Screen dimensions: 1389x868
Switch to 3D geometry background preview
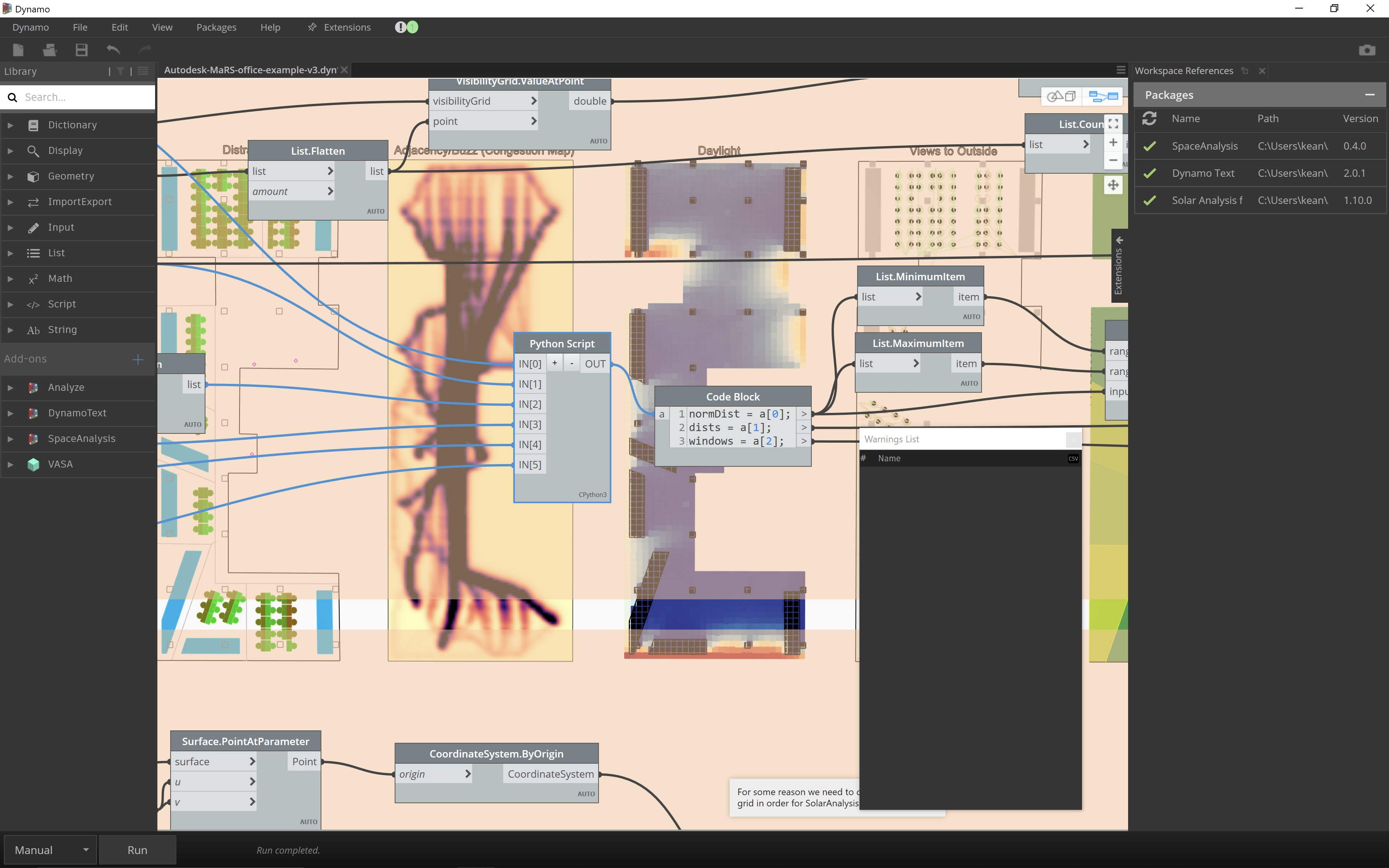1061,96
